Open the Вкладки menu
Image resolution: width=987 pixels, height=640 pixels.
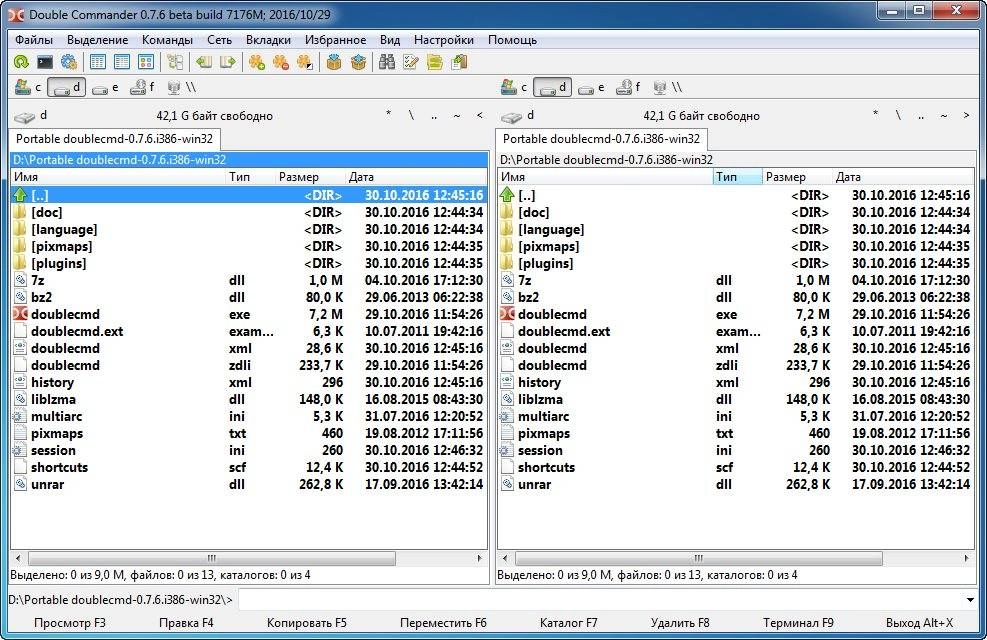coord(268,40)
